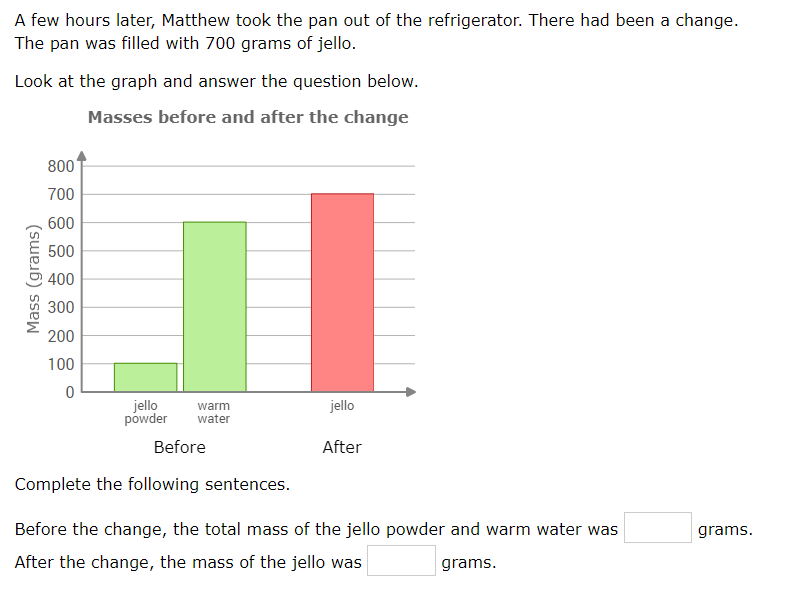This screenshot has height=590, width=809.
Task: Click the 100 tick label on the y-axis
Action: click(x=61, y=364)
